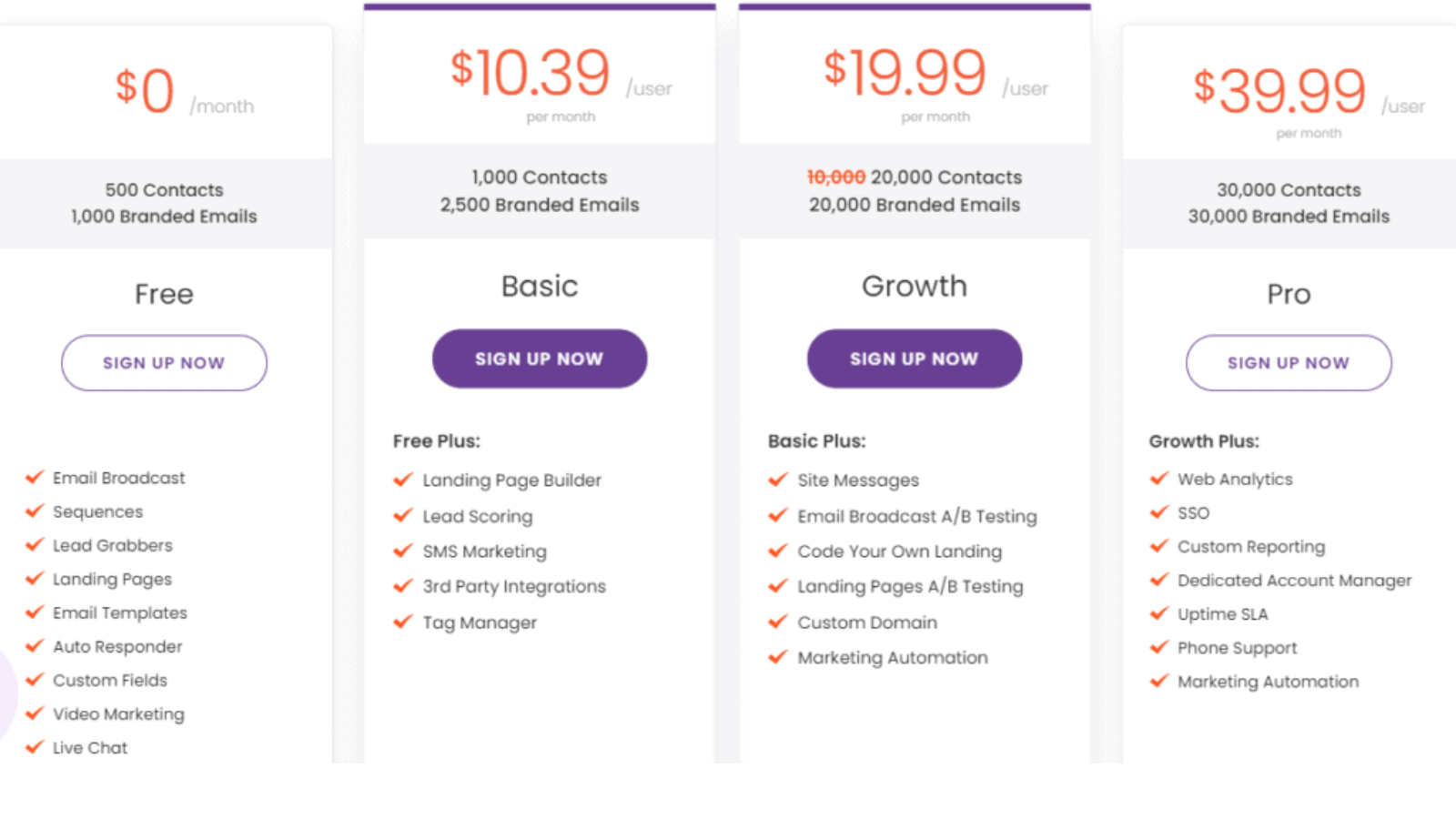Click the Dedicated Account Manager feature
Image resolution: width=1456 pixels, height=819 pixels.
click(x=1294, y=581)
